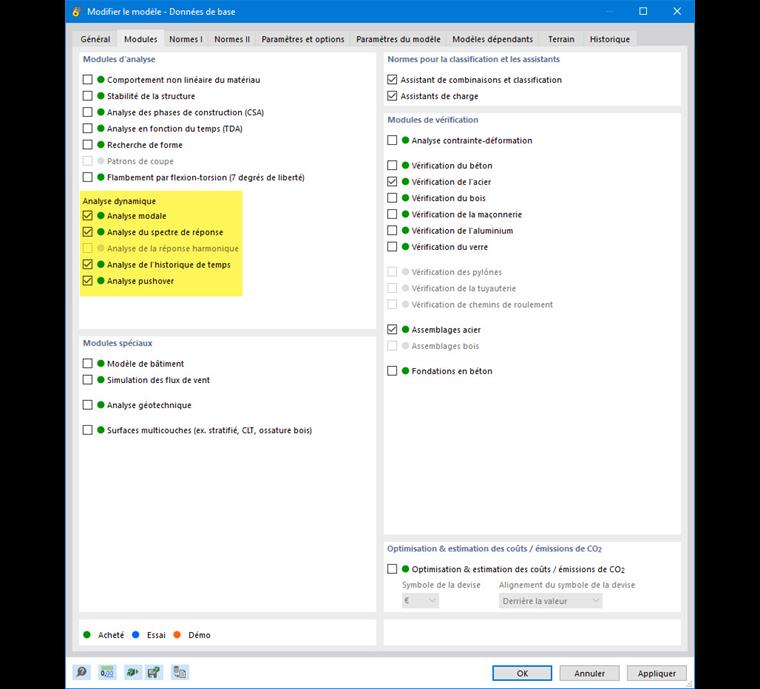
Task: Check Analyse en fonction du temps (TDA)
Action: click(87, 128)
